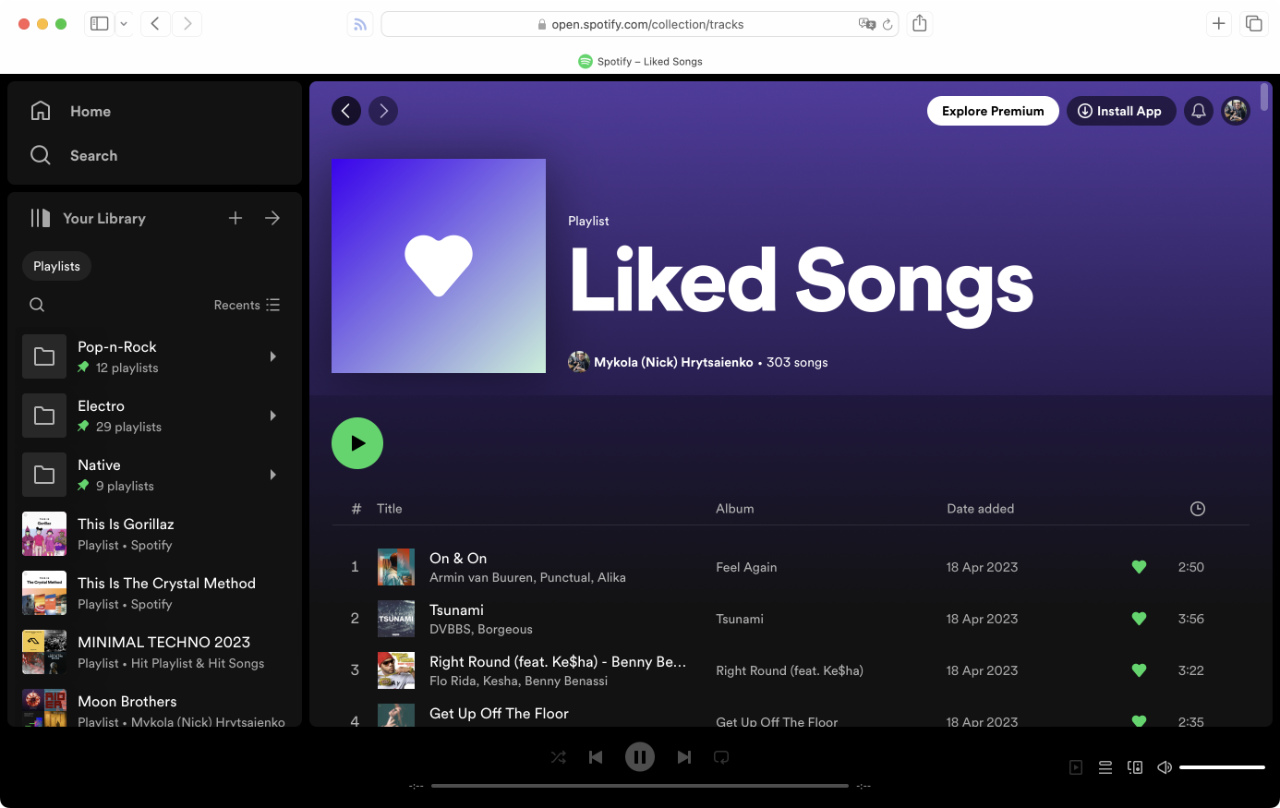Open MINIMAL TECHNO 2023 playlist
Image resolution: width=1280 pixels, height=808 pixels.
click(154, 652)
